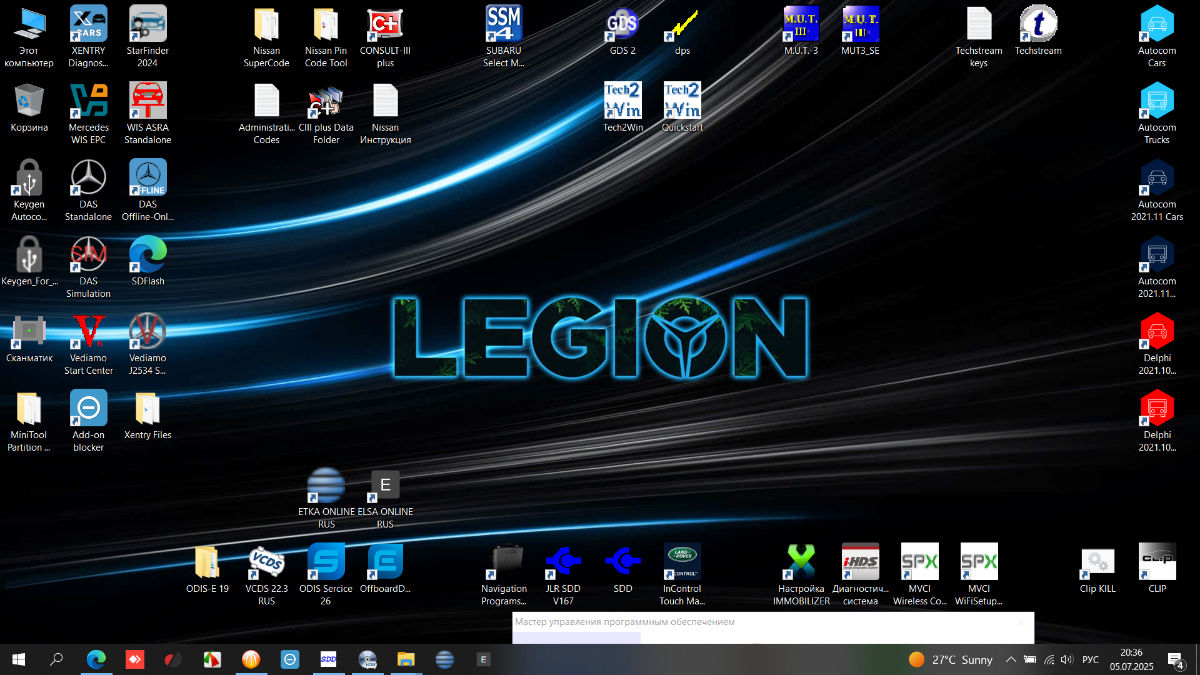Select the Add-on blocker icon

(89, 408)
